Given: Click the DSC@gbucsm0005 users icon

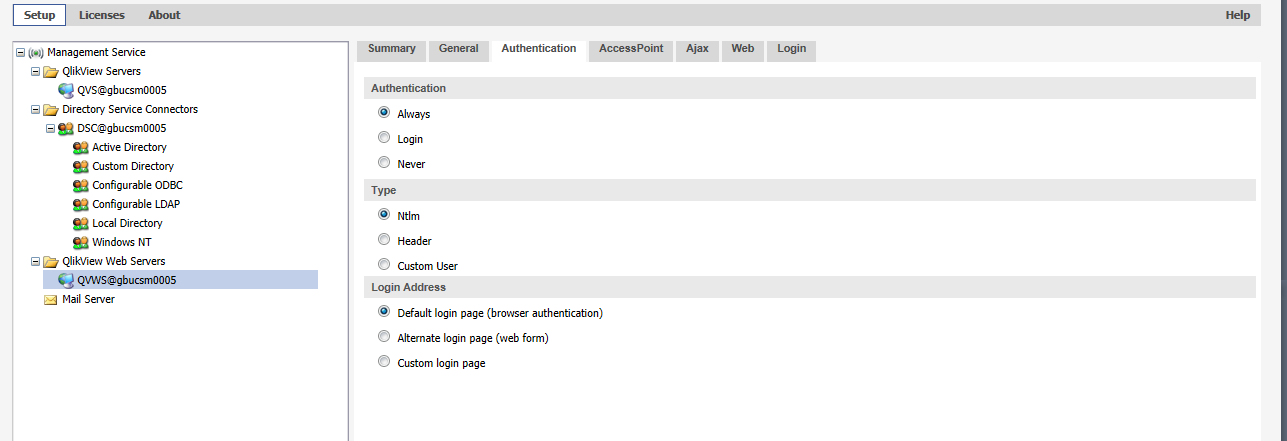Looking at the screenshot, I should pyautogui.click(x=66, y=128).
